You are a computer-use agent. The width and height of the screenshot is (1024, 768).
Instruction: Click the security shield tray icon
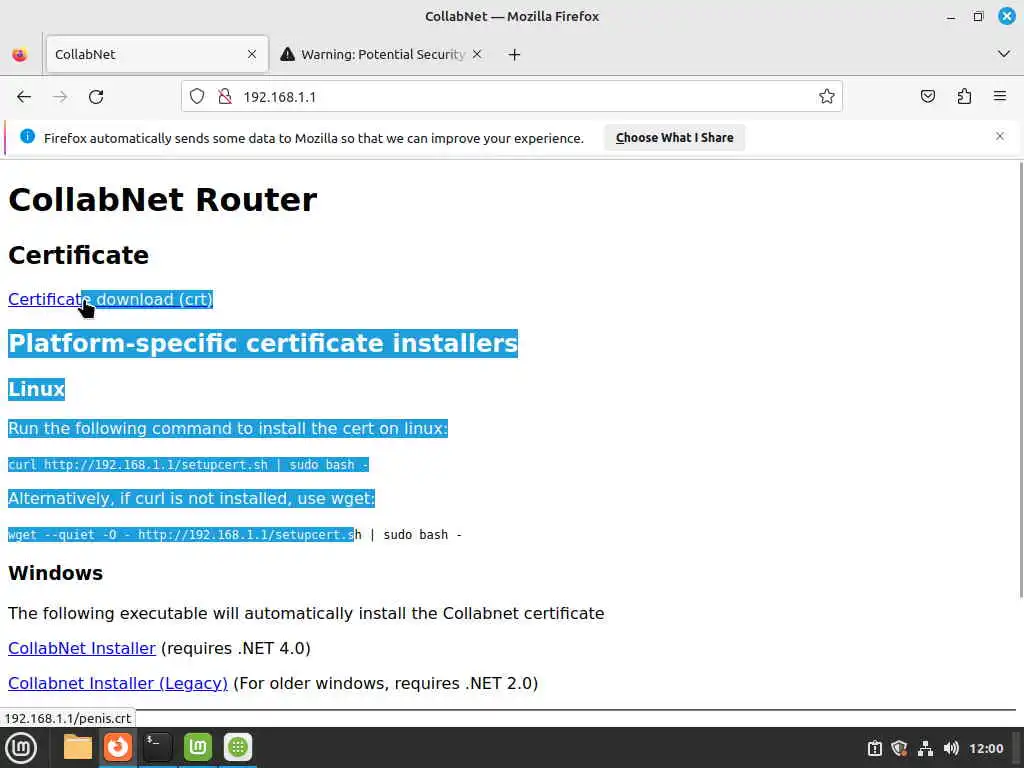click(x=899, y=748)
